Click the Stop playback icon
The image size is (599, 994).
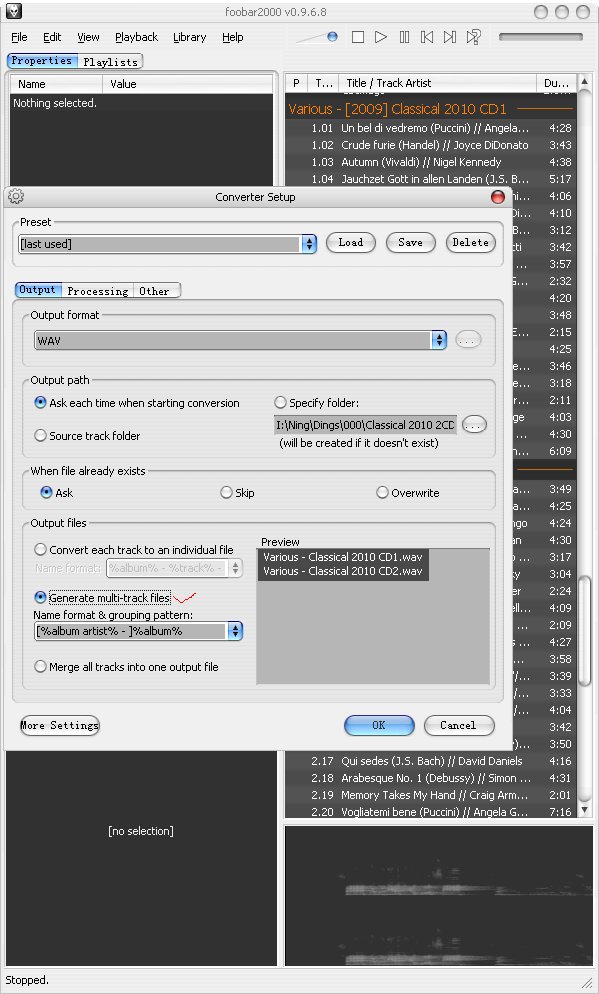pos(357,37)
